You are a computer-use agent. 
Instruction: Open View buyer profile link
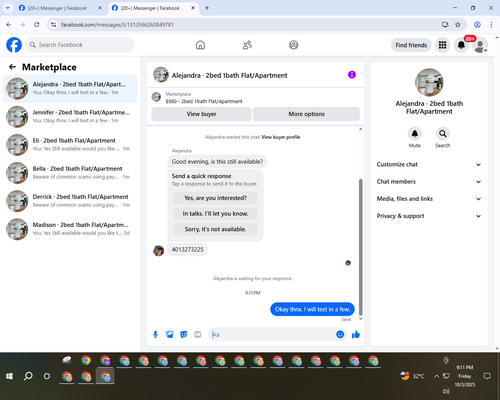tap(281, 137)
